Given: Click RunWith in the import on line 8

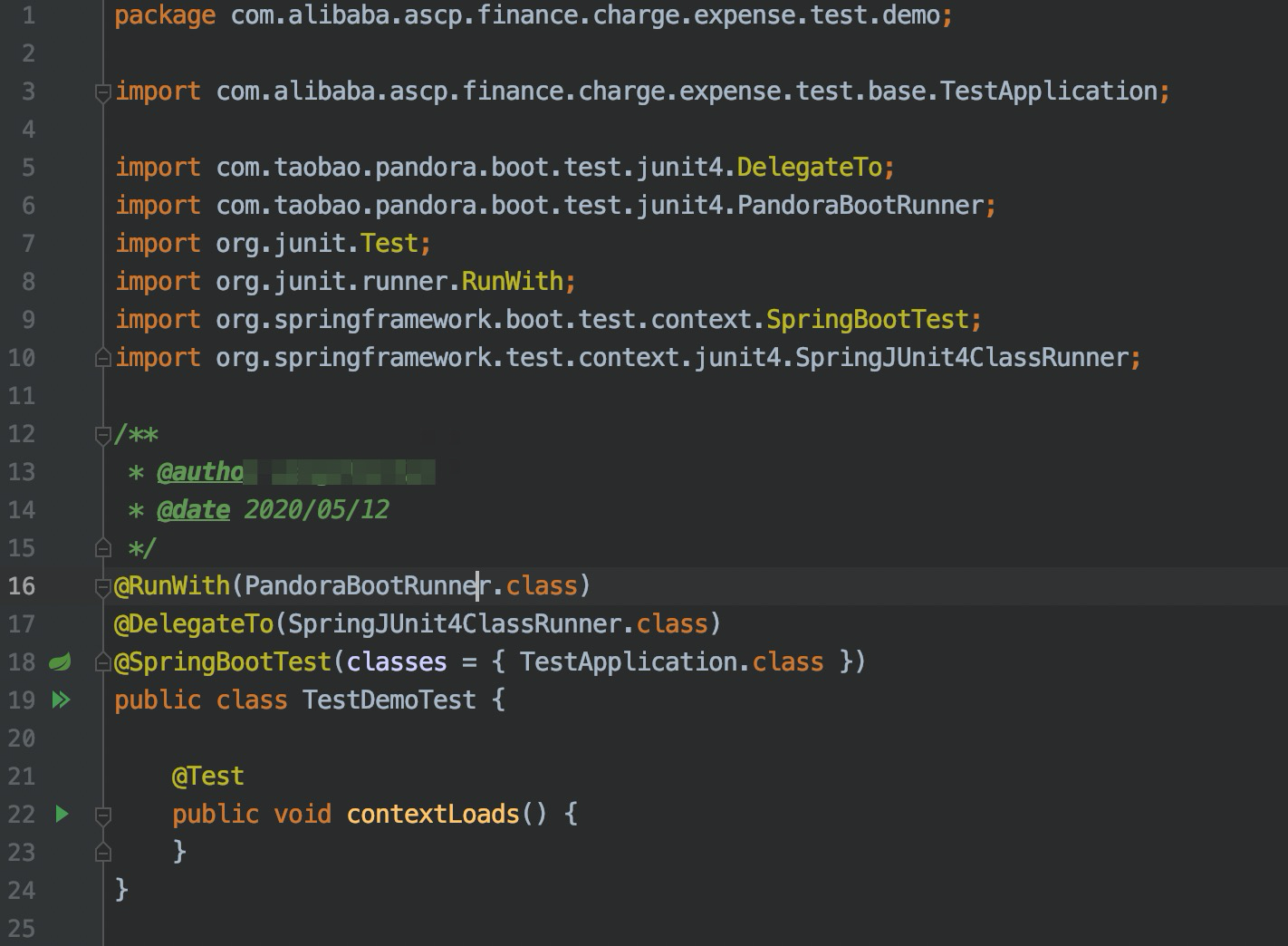Looking at the screenshot, I should click(x=513, y=281).
